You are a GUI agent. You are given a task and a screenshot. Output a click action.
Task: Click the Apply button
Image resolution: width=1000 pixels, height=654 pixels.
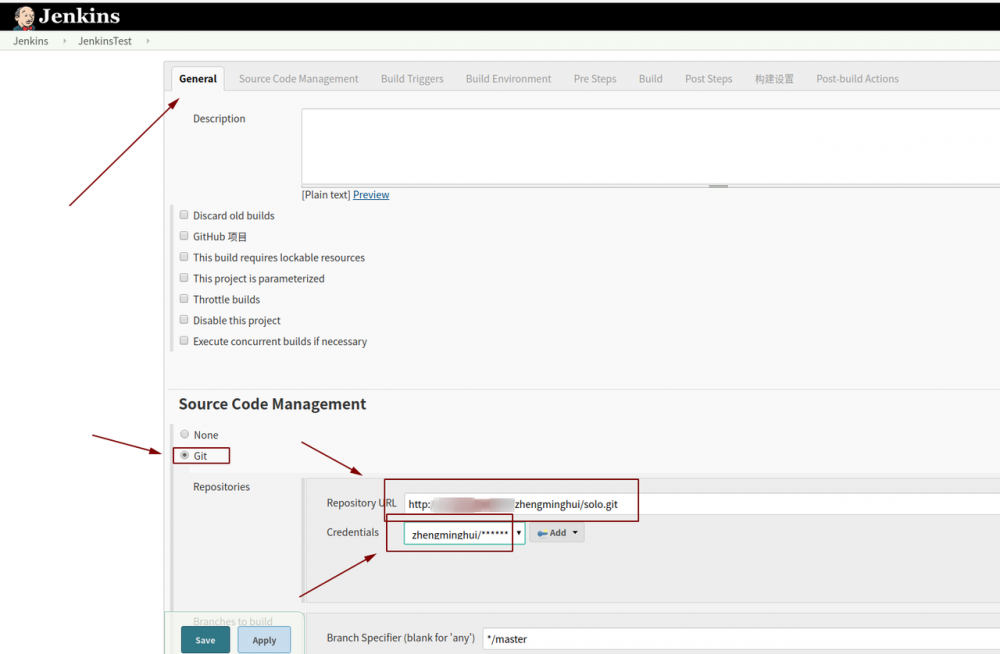(x=264, y=640)
